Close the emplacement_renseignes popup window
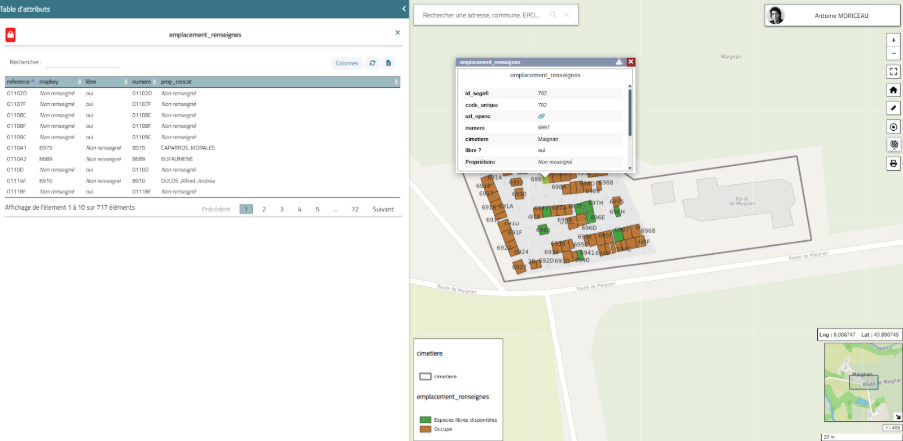 [631, 62]
